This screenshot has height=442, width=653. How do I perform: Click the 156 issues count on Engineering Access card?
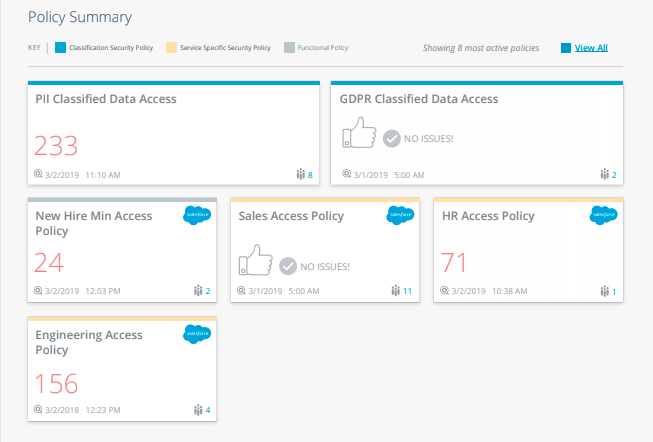(x=56, y=384)
